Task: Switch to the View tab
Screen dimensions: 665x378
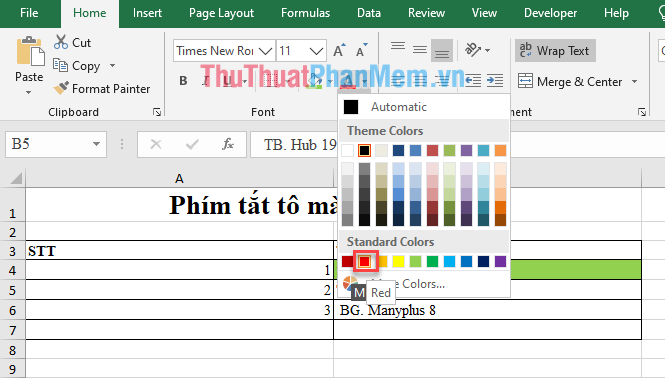Action: (x=484, y=13)
